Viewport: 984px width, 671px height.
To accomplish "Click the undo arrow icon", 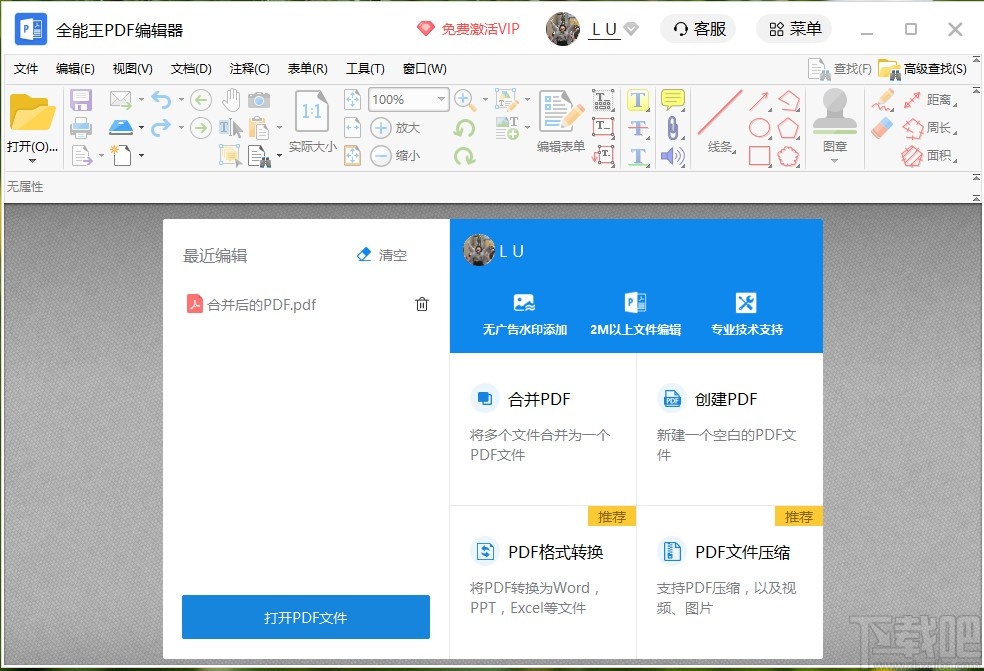I will click(x=161, y=99).
